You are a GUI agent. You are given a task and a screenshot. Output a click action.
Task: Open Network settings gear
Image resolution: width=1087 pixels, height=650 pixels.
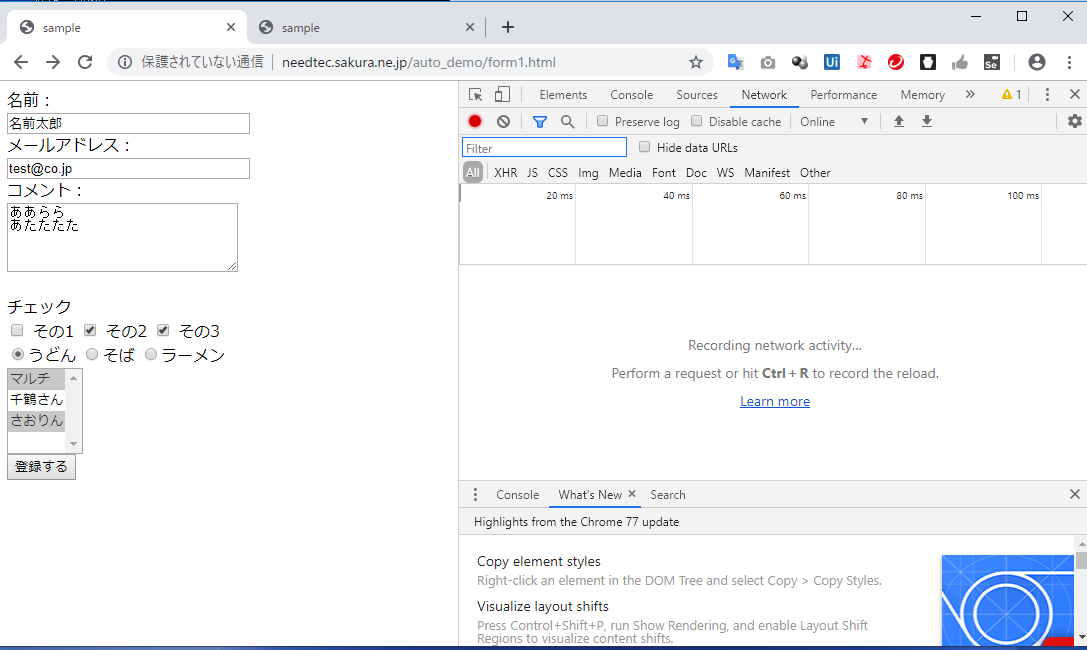[x=1075, y=121]
